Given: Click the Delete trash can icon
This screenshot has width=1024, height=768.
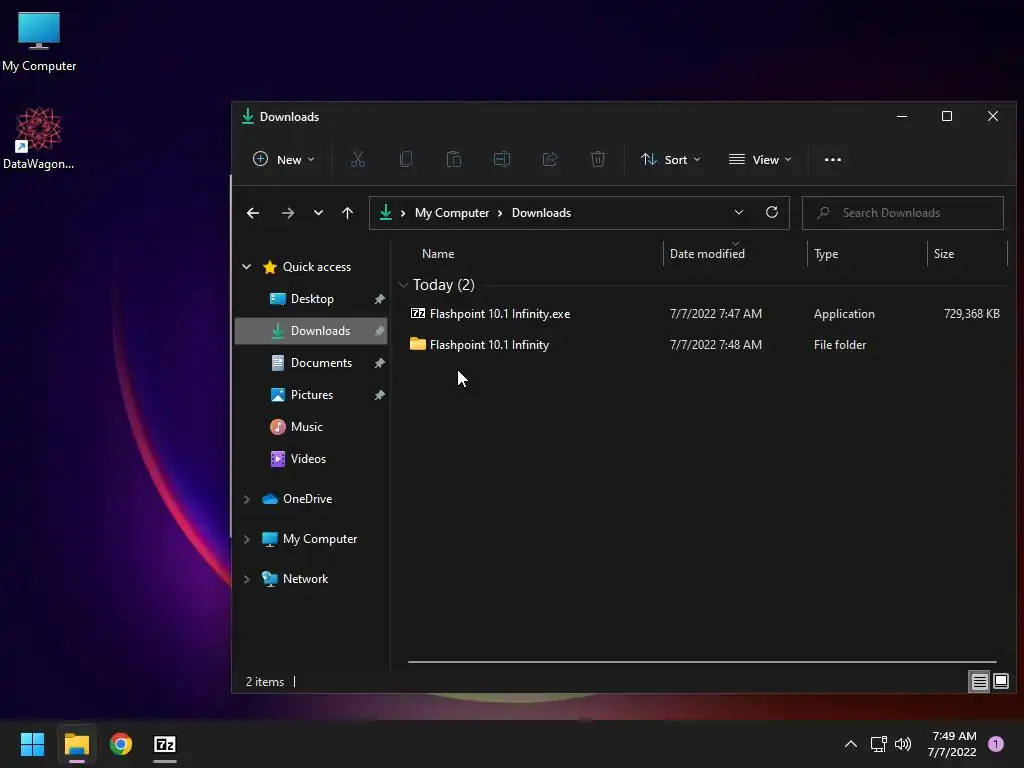Looking at the screenshot, I should pyautogui.click(x=598, y=159).
